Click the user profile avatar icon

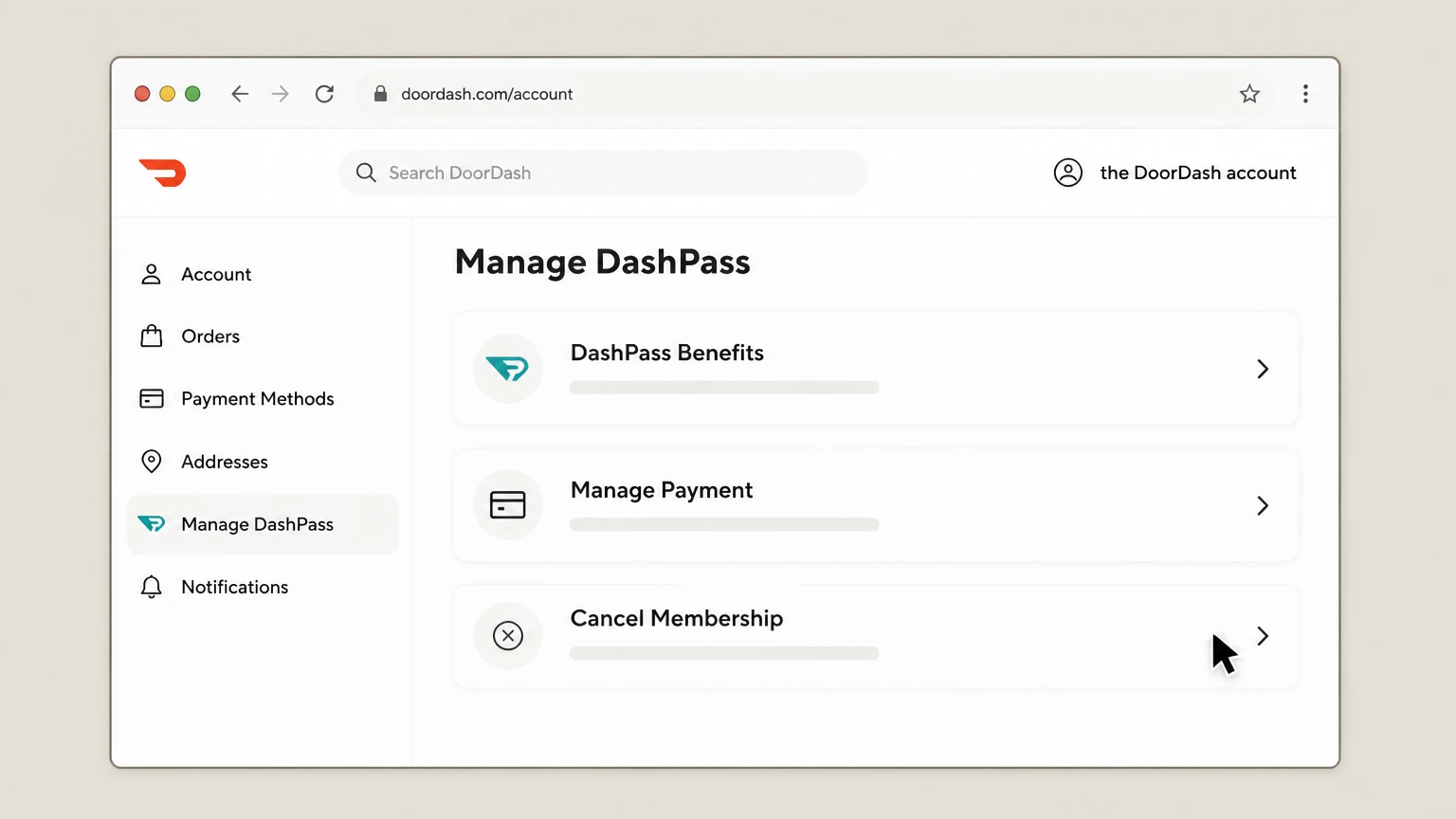pos(1068,173)
